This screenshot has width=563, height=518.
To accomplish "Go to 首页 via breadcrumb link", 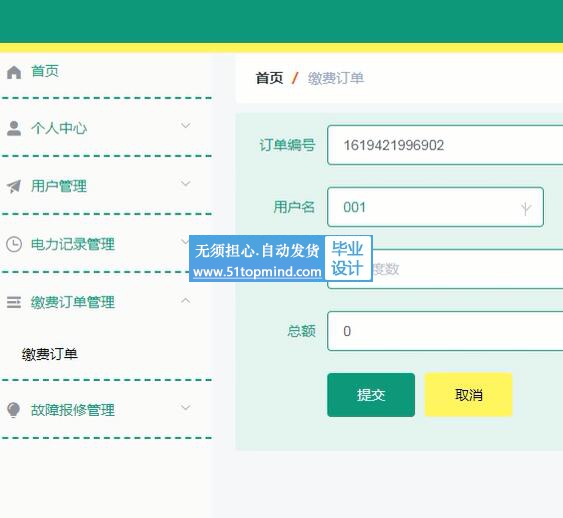I will (x=269, y=78).
